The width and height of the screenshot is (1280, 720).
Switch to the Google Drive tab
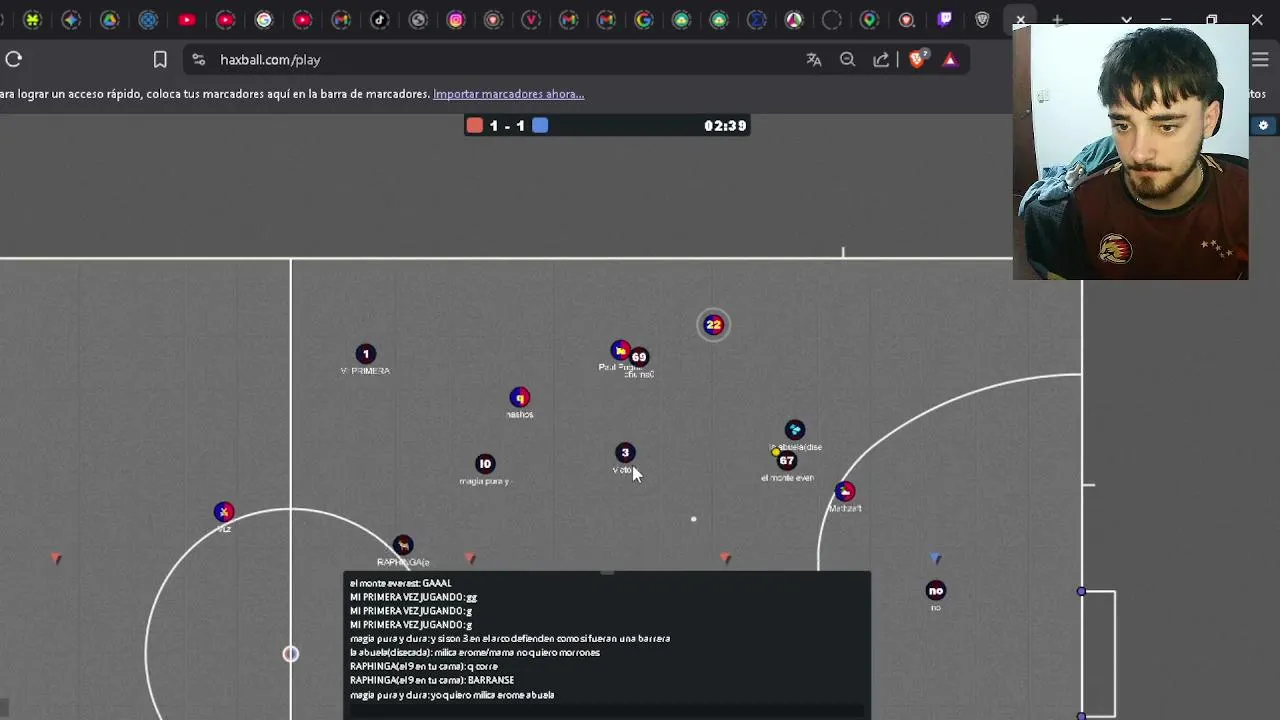(x=110, y=20)
